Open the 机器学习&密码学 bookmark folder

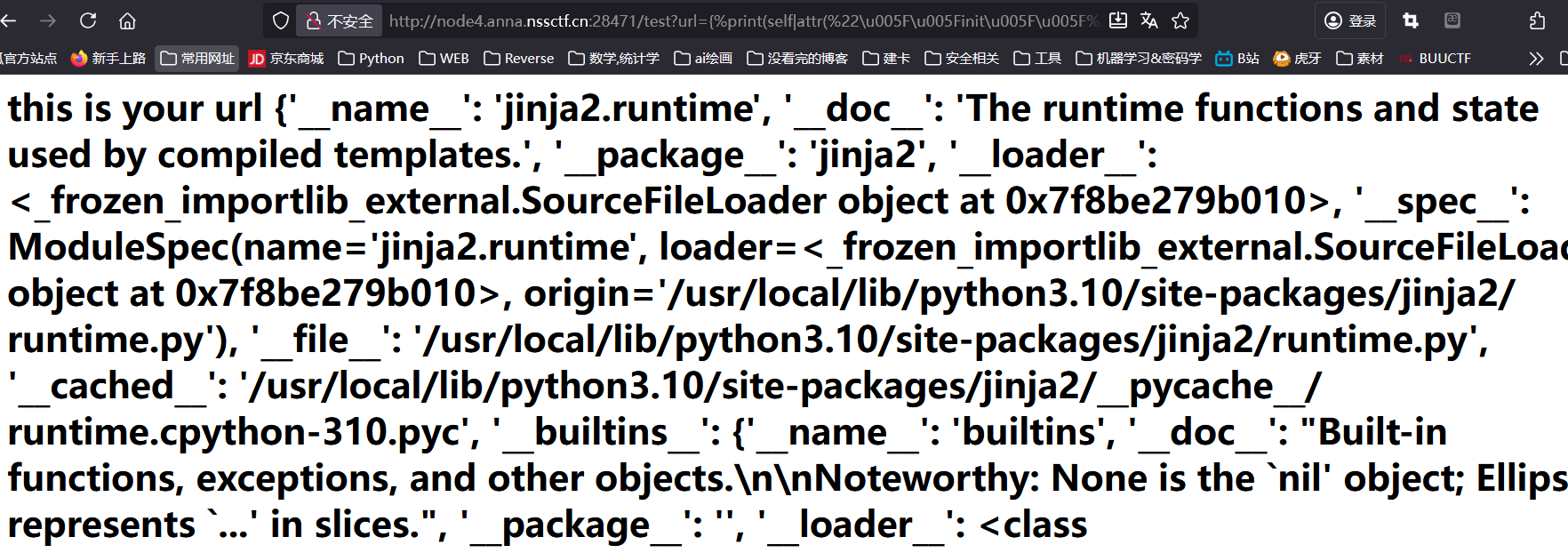[1139, 58]
